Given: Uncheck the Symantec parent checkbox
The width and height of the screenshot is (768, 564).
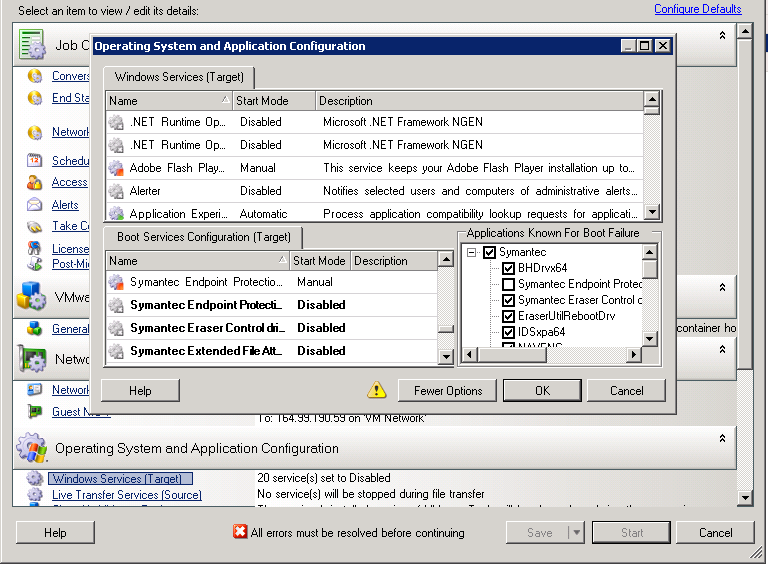Looking at the screenshot, I should [489, 252].
